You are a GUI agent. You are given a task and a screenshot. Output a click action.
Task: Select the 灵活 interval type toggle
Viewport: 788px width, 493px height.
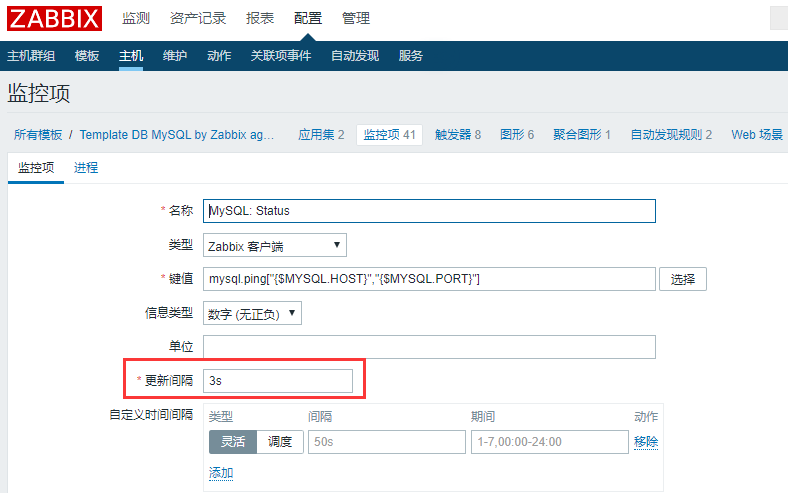(233, 442)
